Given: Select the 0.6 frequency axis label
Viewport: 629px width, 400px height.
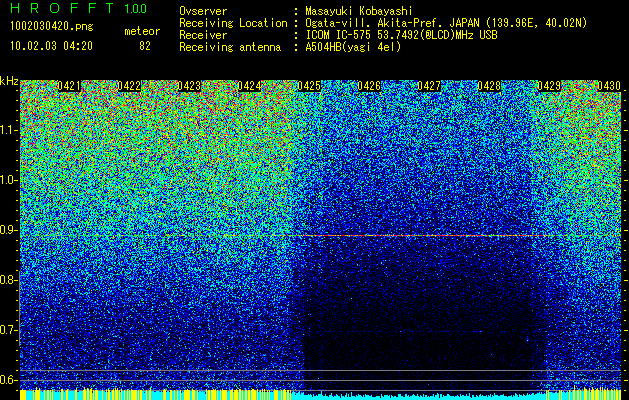Looking at the screenshot, I should pyautogui.click(x=8, y=380).
